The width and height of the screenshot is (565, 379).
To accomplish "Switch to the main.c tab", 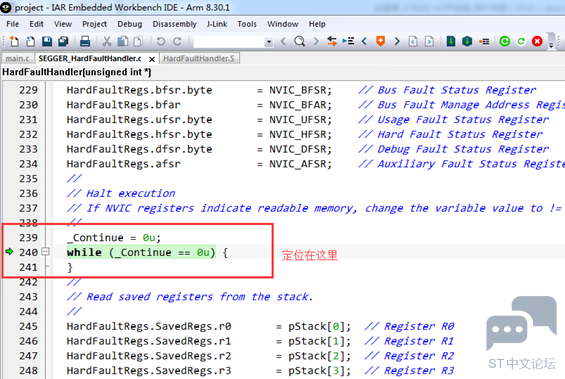I will click(x=18, y=58).
